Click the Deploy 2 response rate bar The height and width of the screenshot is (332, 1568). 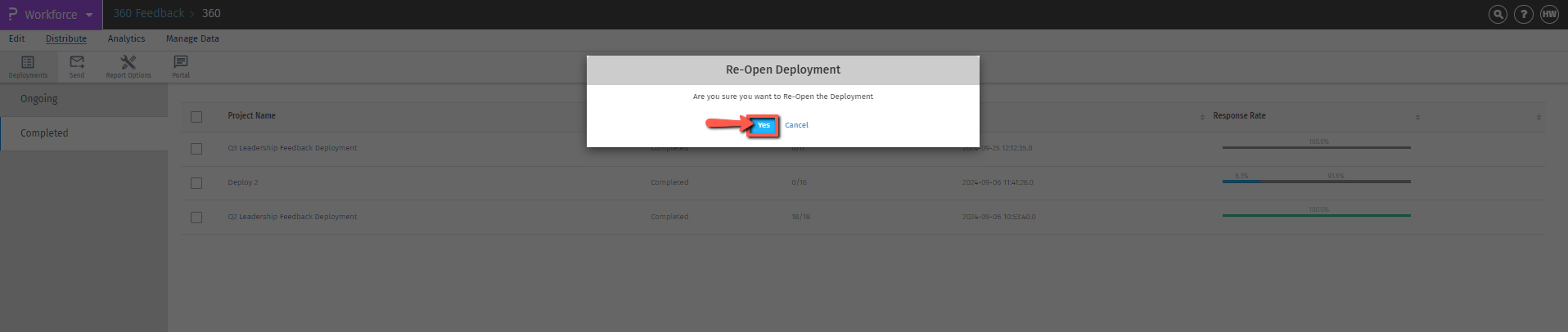coord(1316,181)
